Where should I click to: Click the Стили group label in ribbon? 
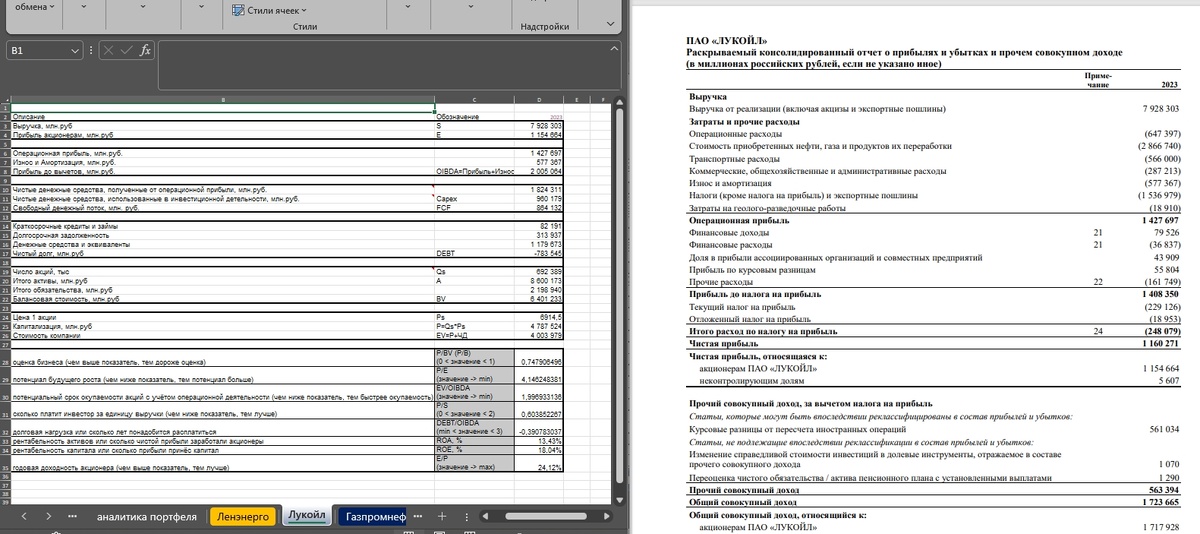click(x=305, y=27)
